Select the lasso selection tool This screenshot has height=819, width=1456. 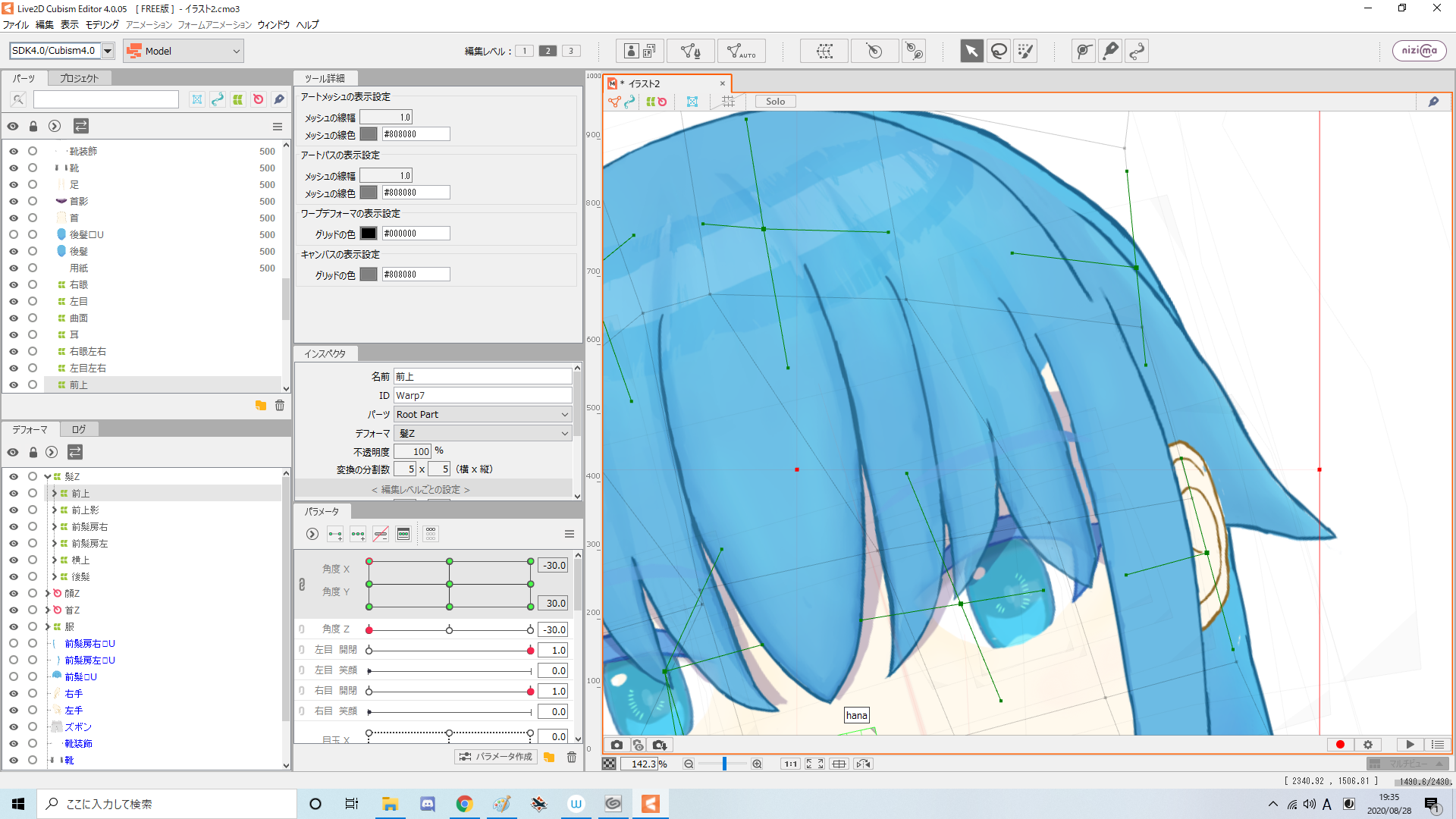(x=999, y=51)
